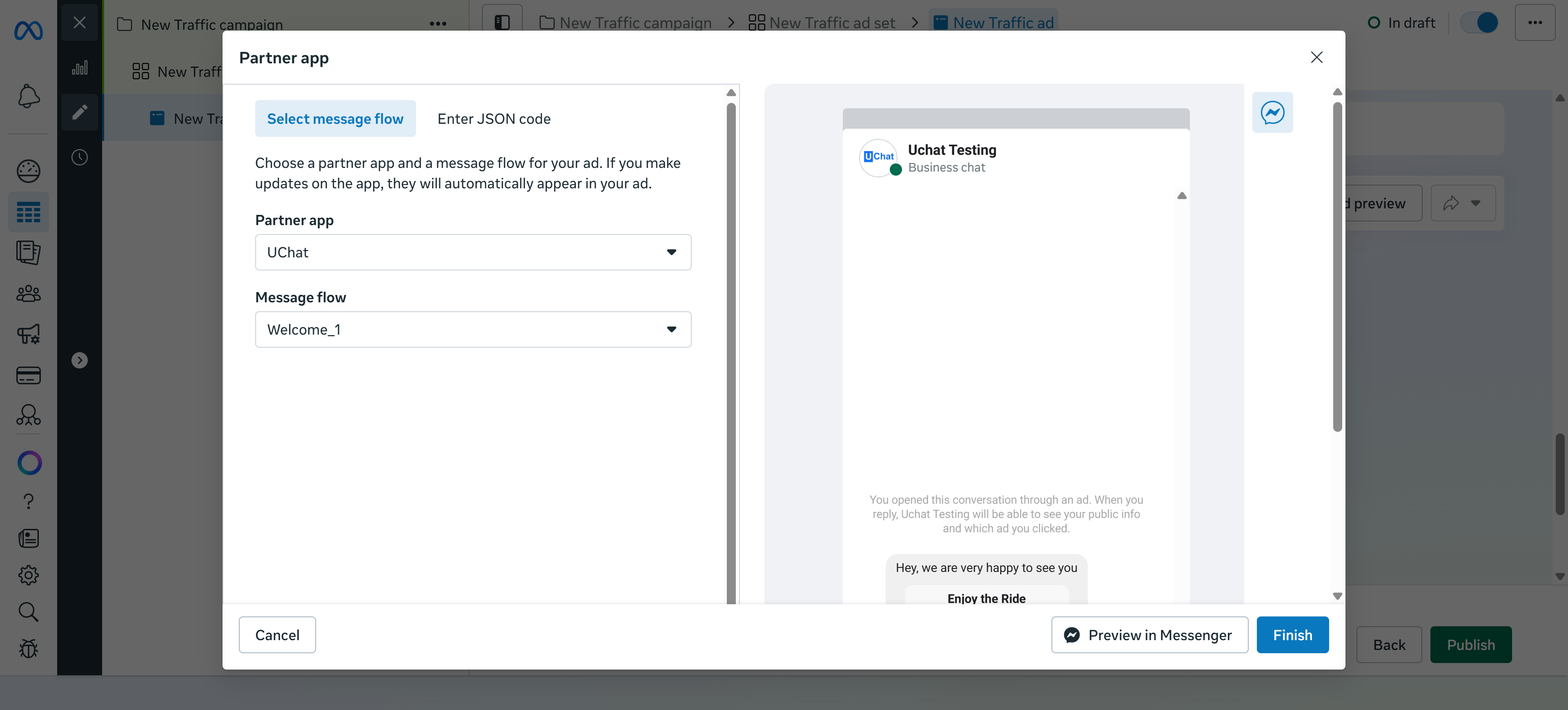Open the clock history icon
Screen dimensions: 1568x710
pos(80,157)
